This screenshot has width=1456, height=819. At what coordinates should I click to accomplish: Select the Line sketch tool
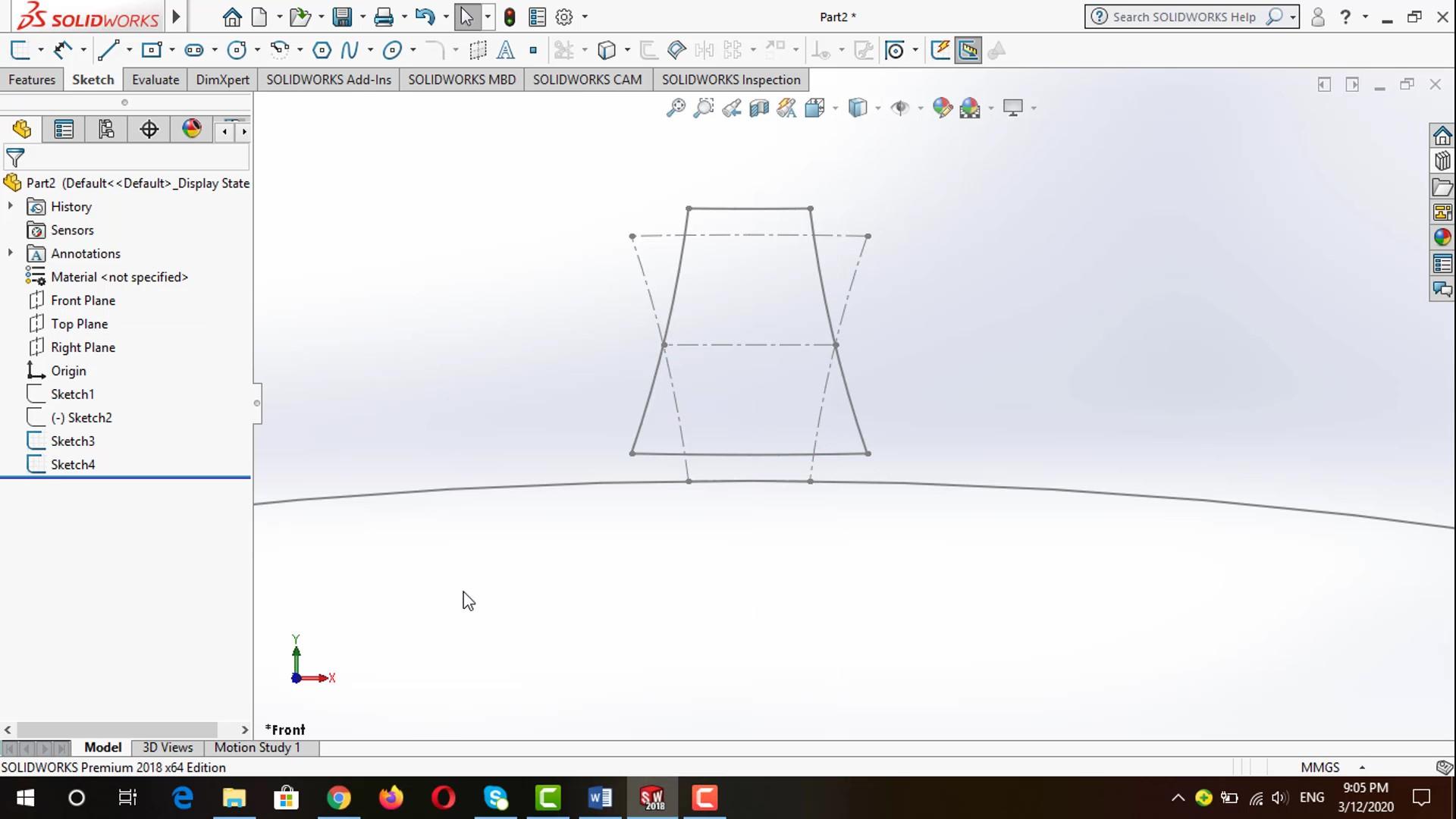pos(108,51)
